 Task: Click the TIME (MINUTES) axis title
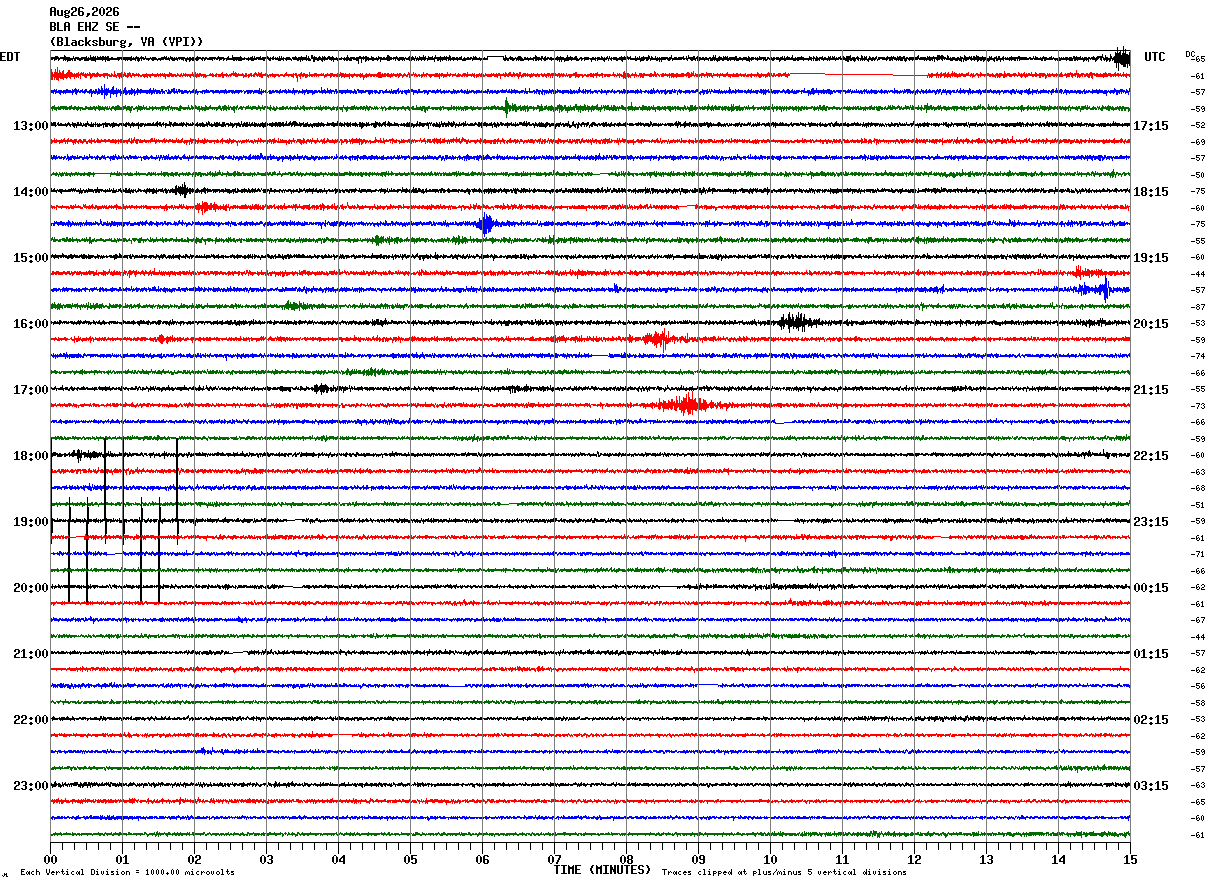[602, 870]
